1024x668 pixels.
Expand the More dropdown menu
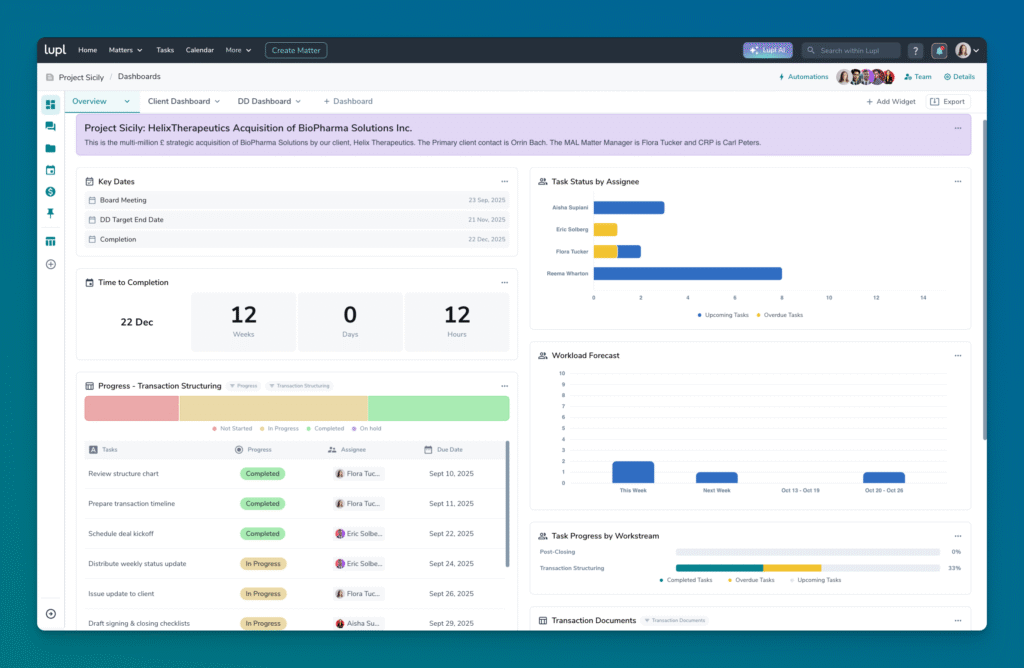click(238, 50)
